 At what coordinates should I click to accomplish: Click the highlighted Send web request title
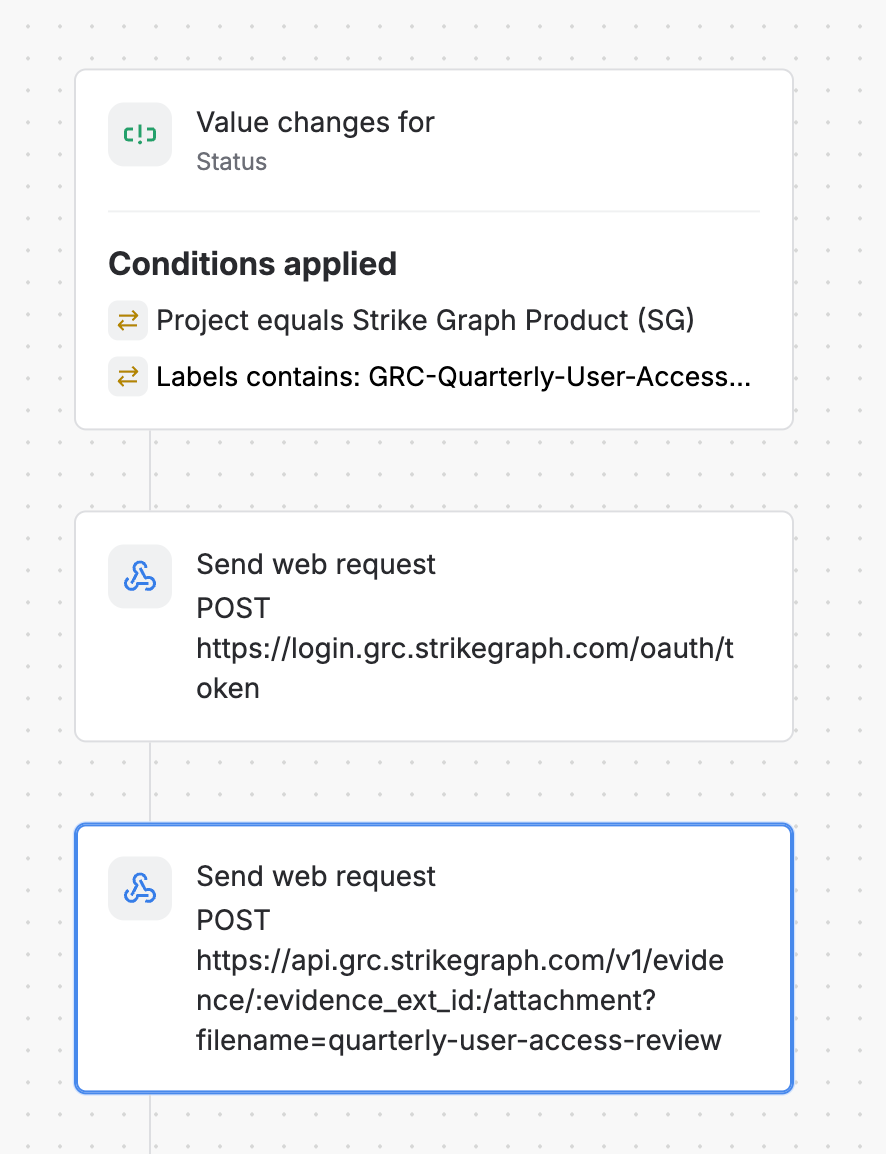(x=316, y=877)
